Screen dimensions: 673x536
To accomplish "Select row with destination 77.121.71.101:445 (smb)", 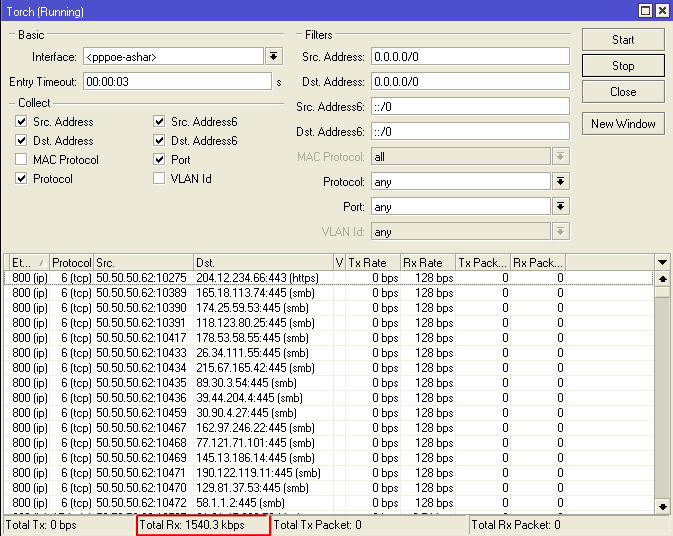I will pos(328,443).
